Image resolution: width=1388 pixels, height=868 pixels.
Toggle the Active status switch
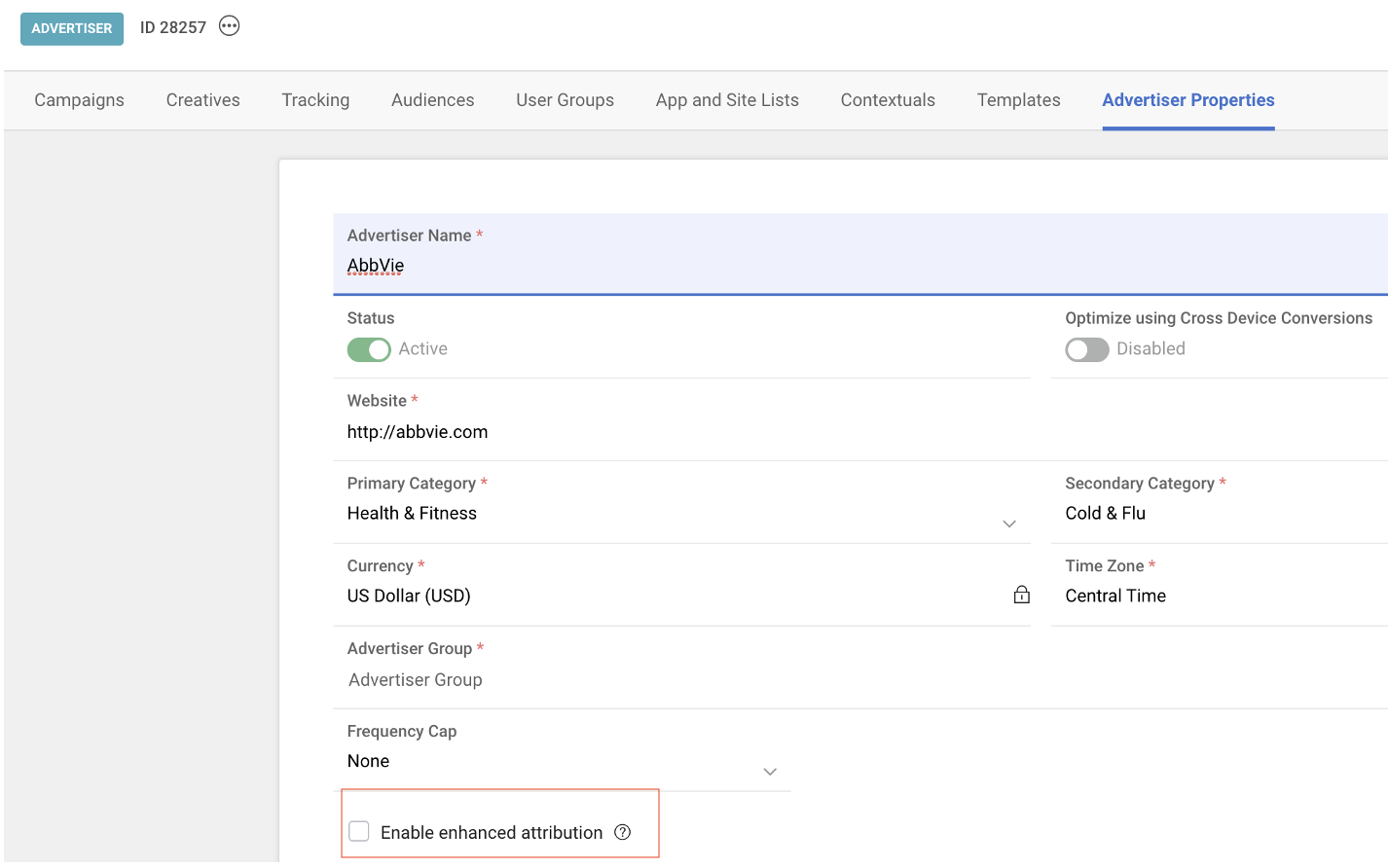[369, 349]
